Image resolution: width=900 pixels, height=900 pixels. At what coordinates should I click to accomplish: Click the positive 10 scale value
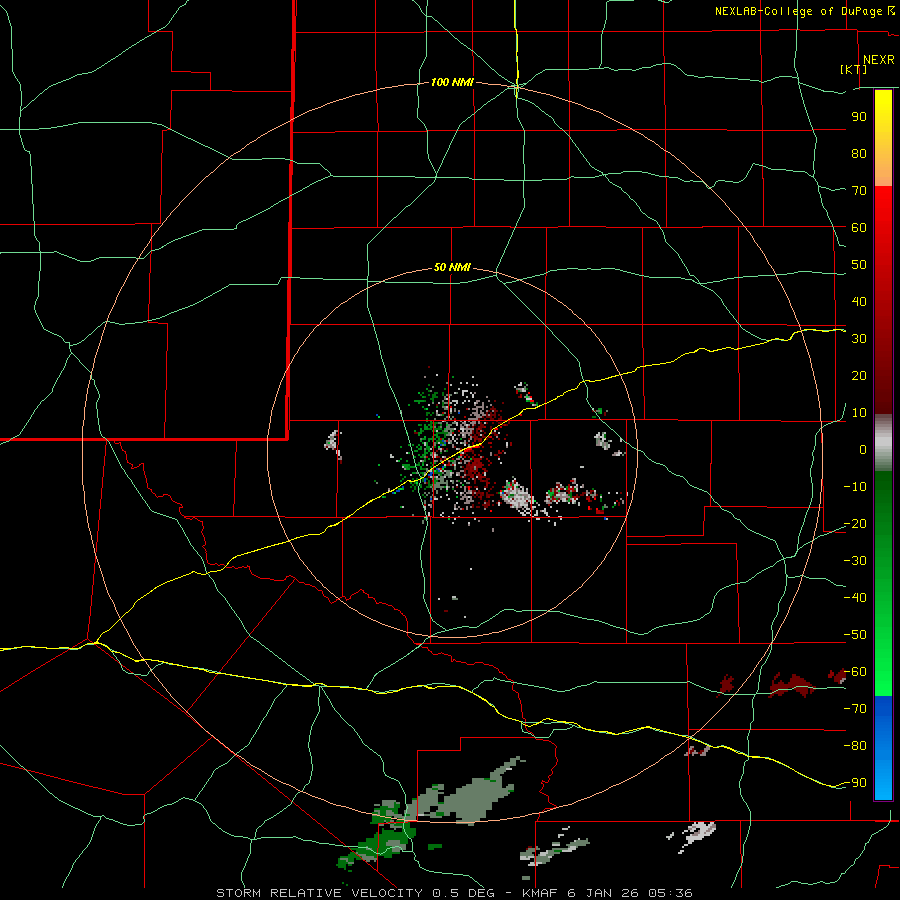859,413
